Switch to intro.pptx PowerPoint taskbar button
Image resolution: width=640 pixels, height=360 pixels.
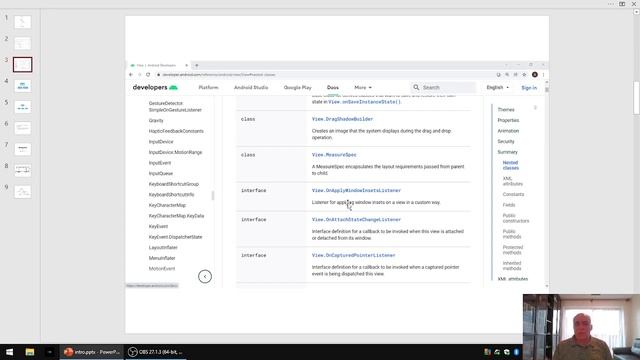tap(91, 352)
